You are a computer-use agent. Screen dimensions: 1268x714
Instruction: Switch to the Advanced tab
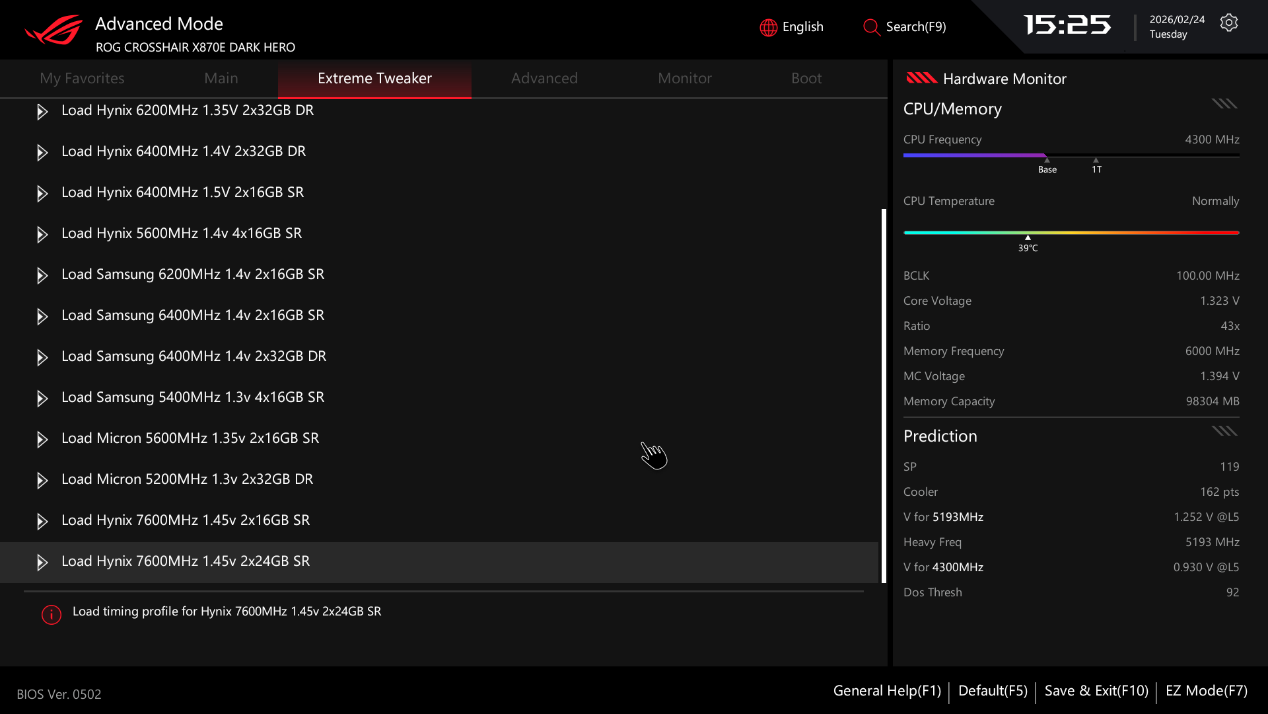click(544, 78)
